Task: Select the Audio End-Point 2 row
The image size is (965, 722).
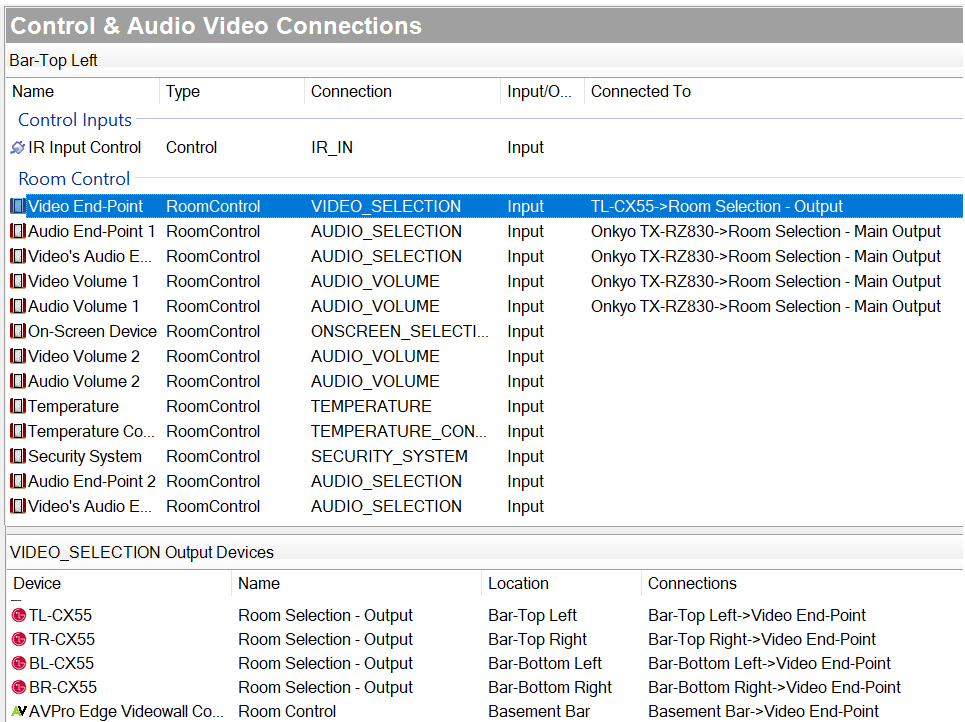Action: (x=91, y=482)
